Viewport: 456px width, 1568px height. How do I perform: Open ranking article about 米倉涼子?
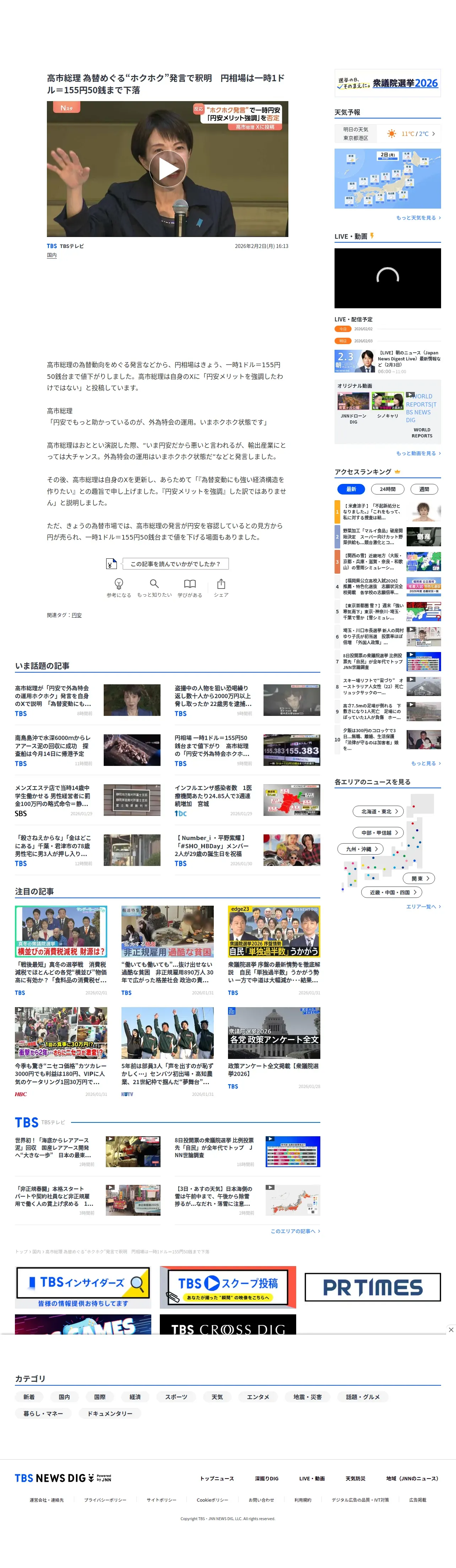pos(388,512)
